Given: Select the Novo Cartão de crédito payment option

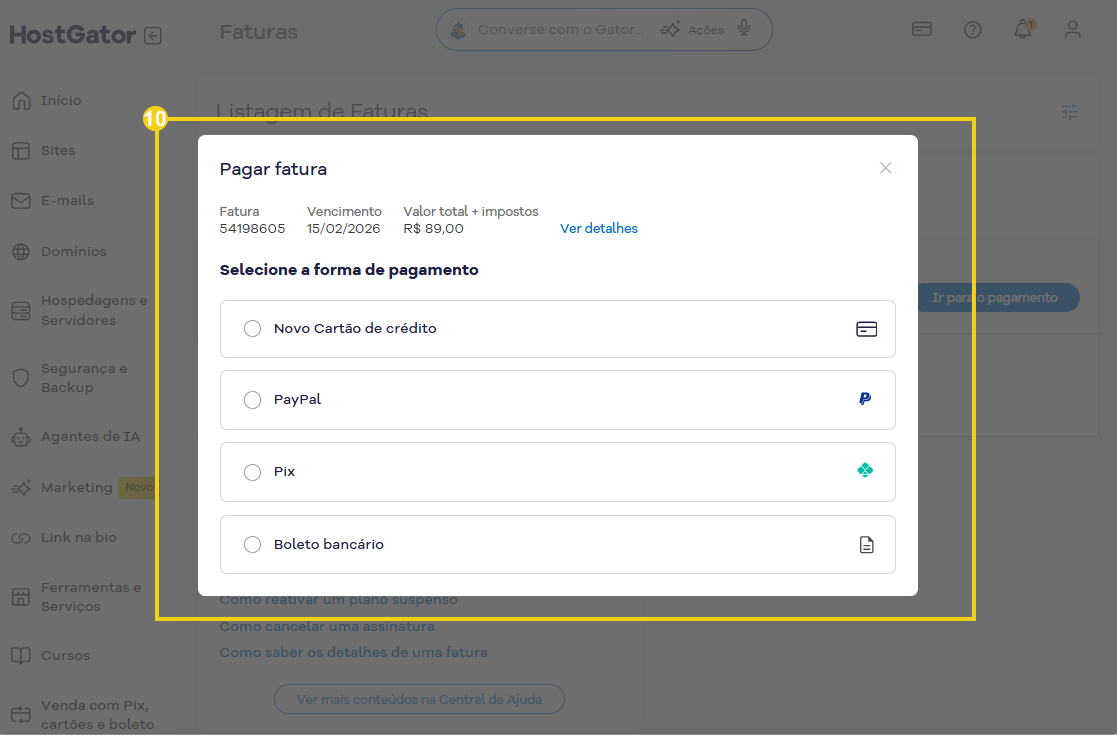Looking at the screenshot, I should (x=252, y=328).
